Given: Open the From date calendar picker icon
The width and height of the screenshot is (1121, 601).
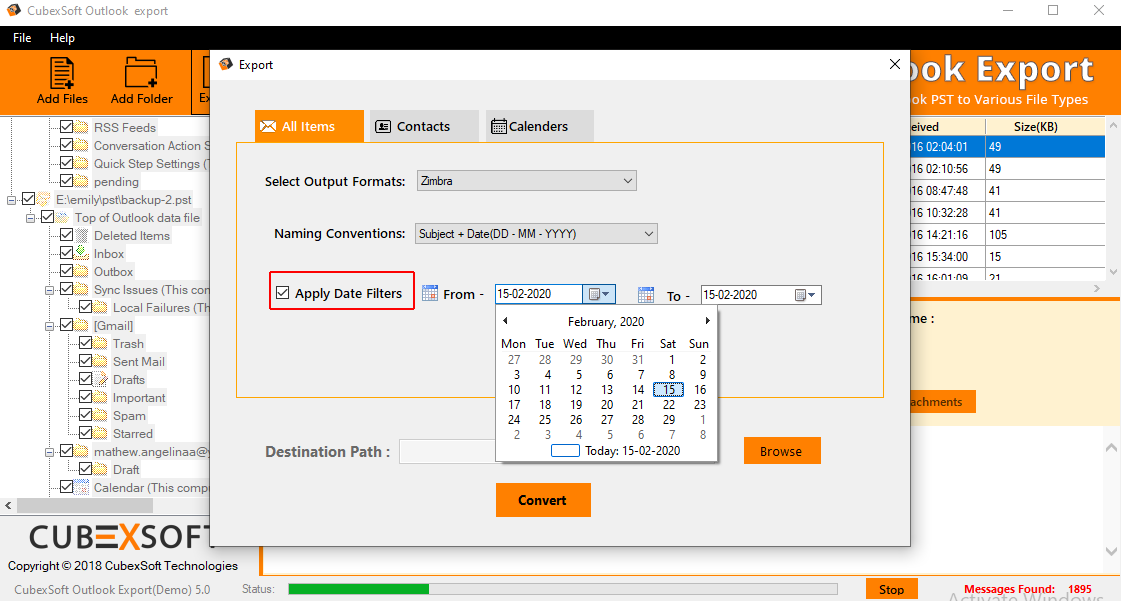Looking at the screenshot, I should 599,294.
